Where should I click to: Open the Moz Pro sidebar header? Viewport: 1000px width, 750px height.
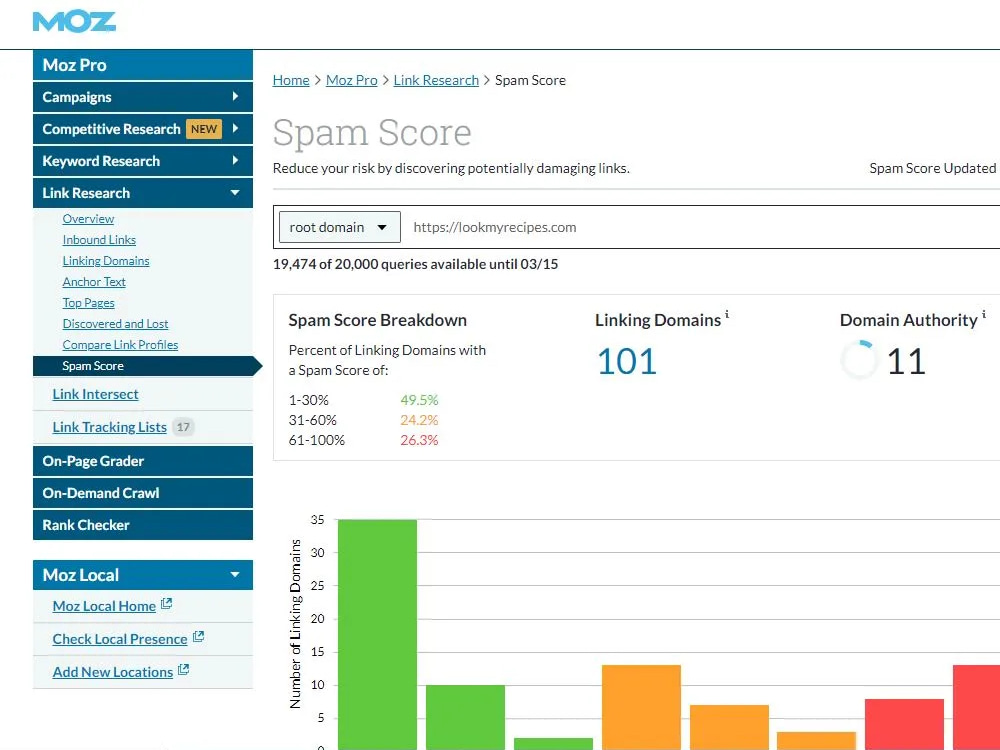pyautogui.click(x=143, y=65)
